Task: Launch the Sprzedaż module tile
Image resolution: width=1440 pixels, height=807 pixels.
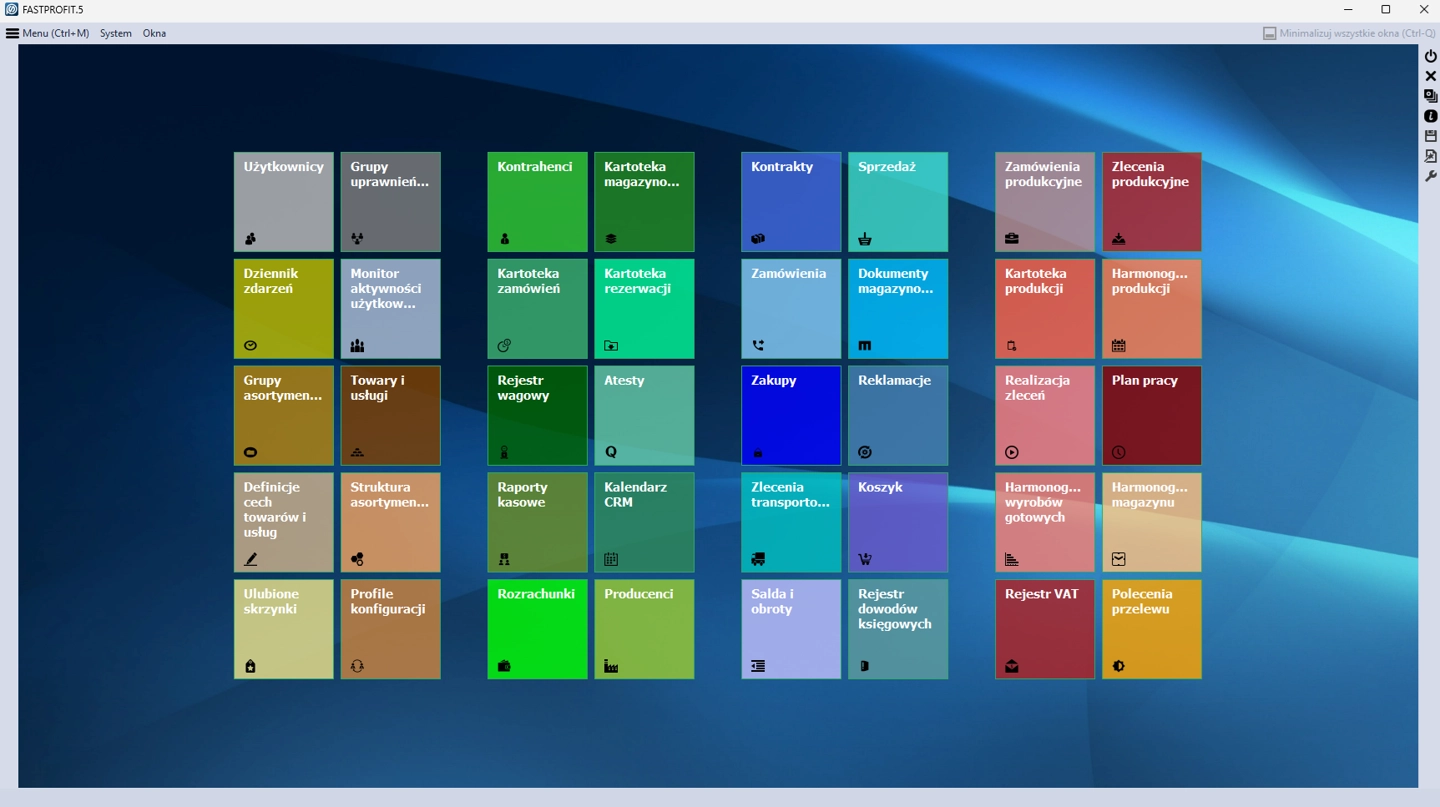Action: click(x=897, y=202)
